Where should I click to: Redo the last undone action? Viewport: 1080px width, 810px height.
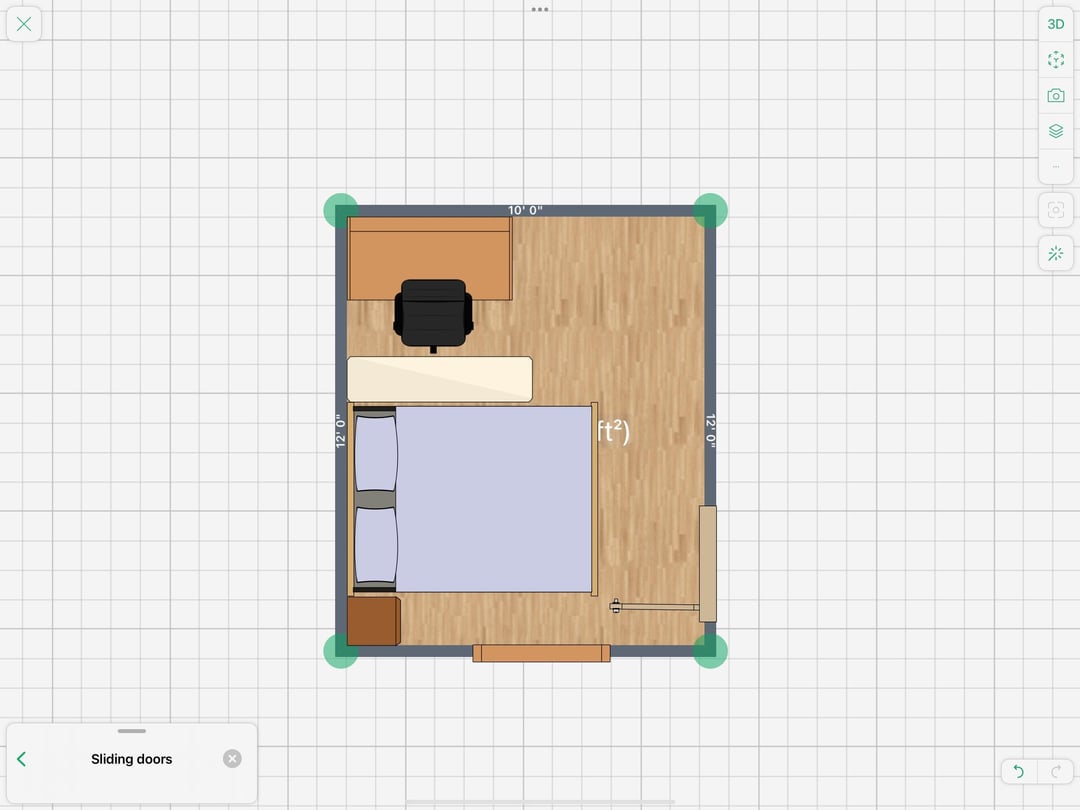click(1055, 771)
